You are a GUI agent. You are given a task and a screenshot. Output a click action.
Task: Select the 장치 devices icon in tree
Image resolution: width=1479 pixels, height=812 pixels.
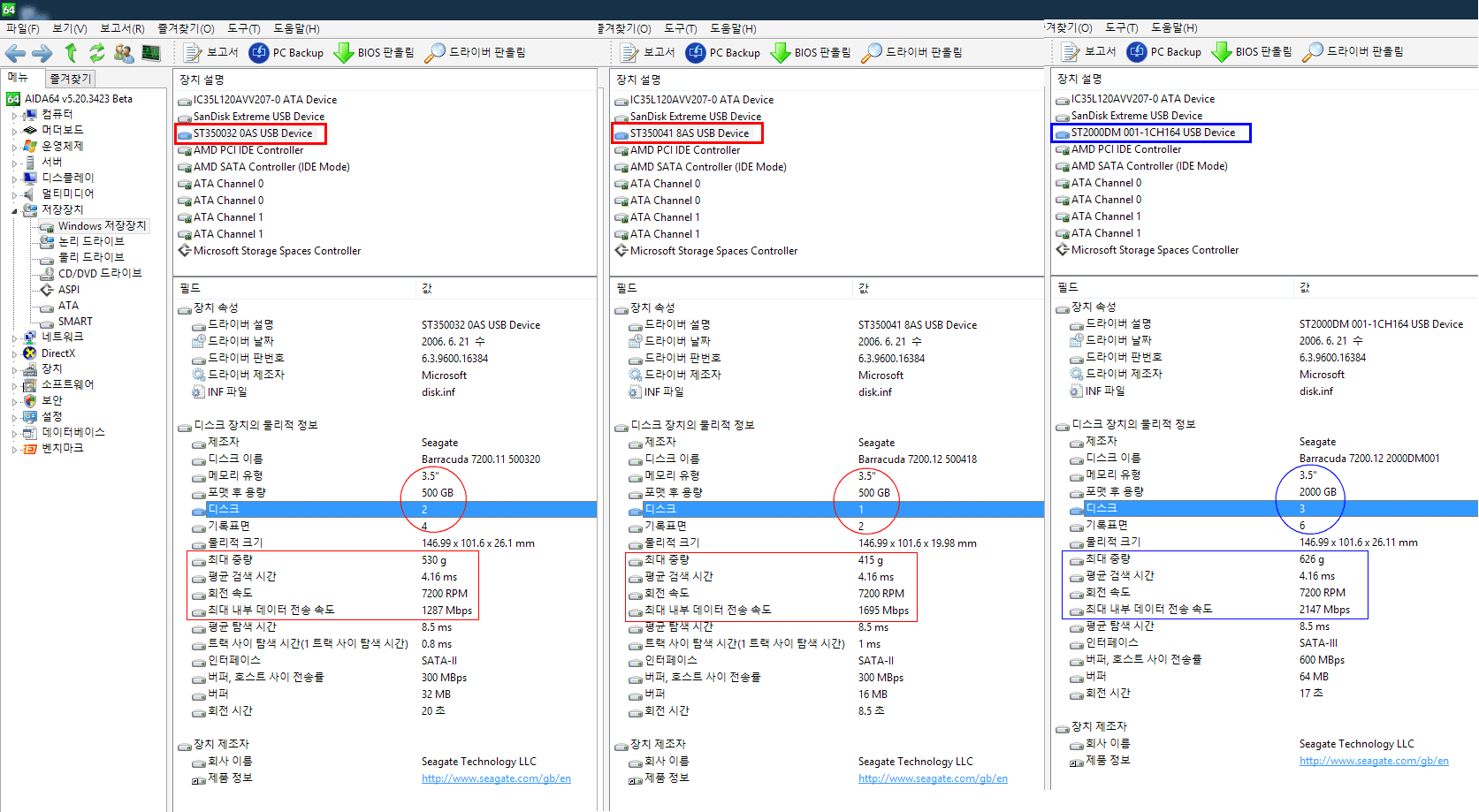30,368
